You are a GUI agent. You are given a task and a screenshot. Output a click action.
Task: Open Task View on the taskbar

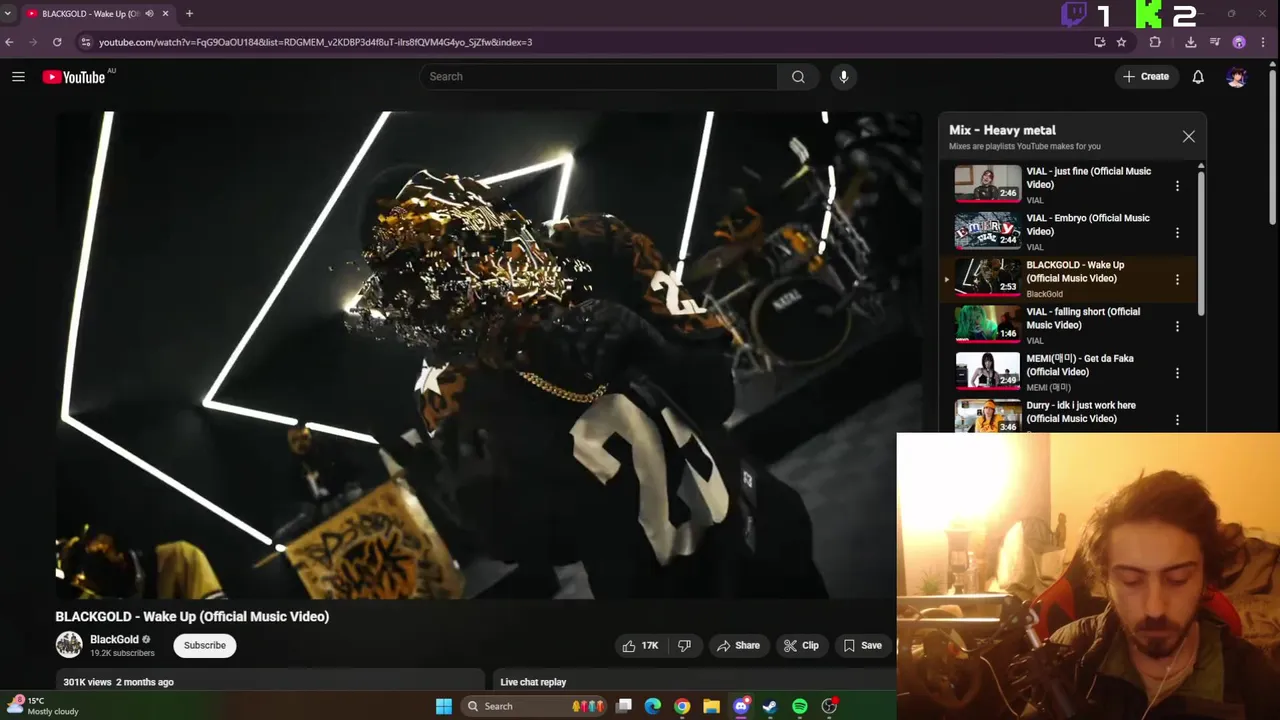624,706
